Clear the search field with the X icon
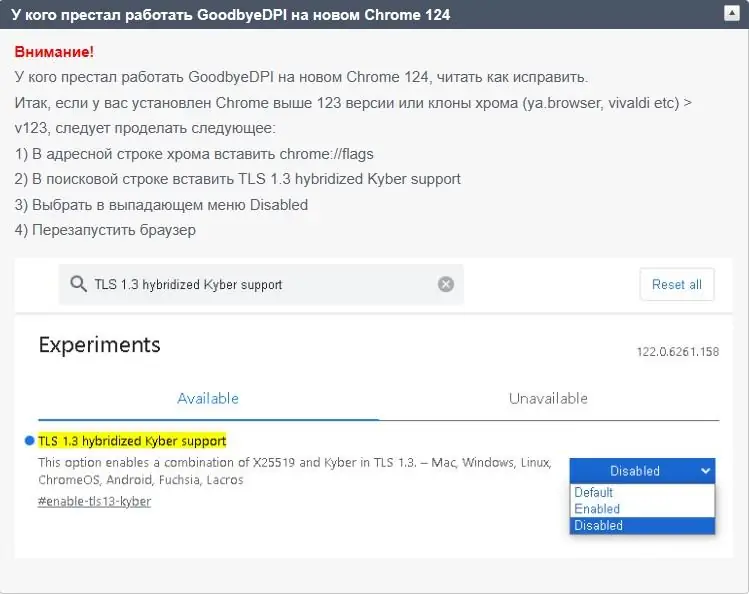Screen dimensions: 749x594 (x=446, y=284)
